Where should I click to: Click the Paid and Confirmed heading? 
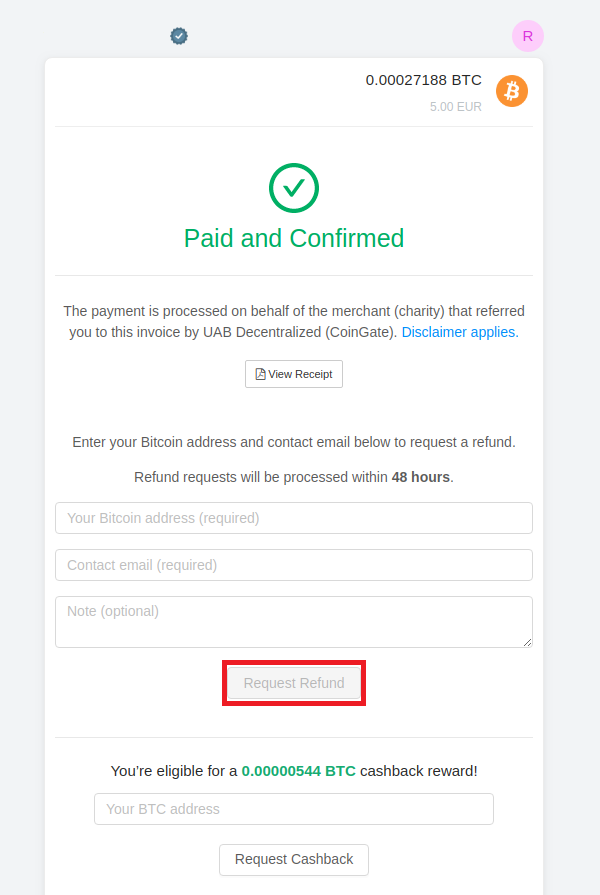294,238
